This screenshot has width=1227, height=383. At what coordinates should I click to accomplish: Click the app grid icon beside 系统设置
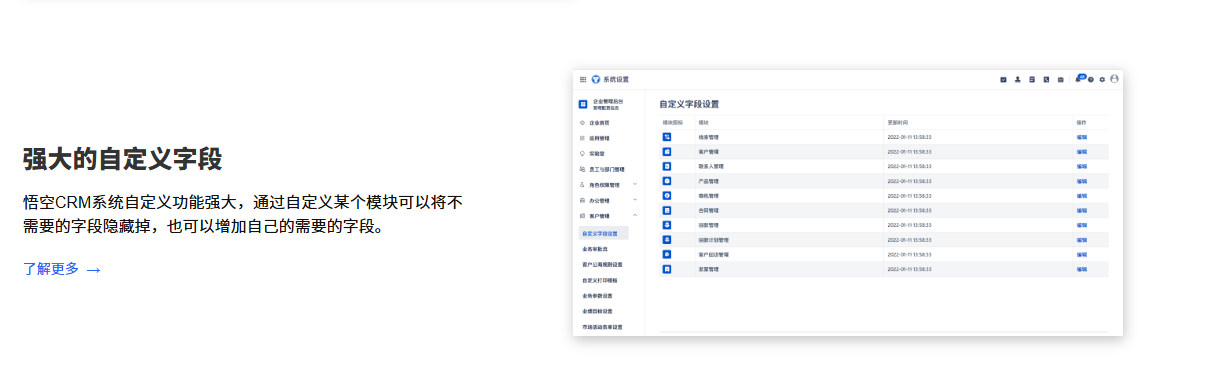[583, 79]
